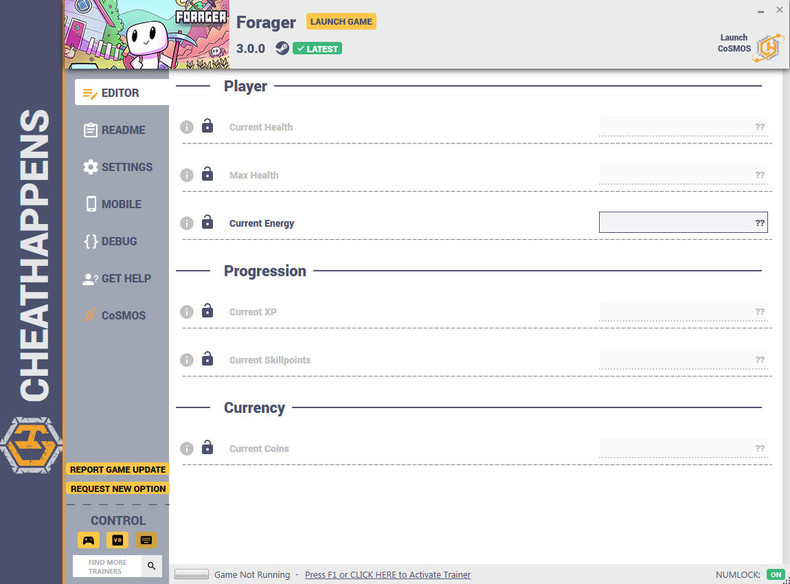This screenshot has height=584, width=790.
Task: Select VR control mode icon
Action: pyautogui.click(x=117, y=540)
